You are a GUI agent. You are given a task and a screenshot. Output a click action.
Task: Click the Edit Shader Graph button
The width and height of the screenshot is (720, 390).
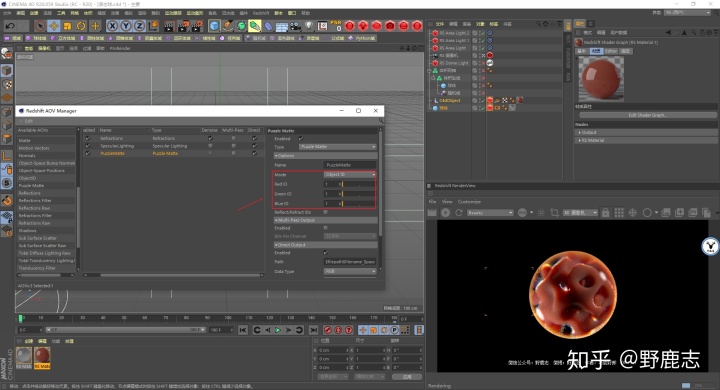(x=647, y=115)
